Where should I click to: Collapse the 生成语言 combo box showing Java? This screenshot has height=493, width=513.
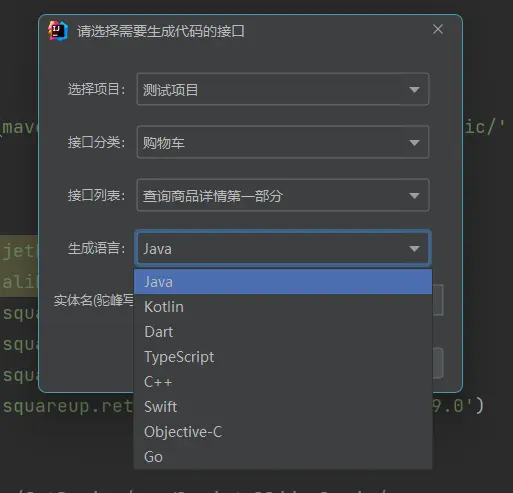[283, 248]
